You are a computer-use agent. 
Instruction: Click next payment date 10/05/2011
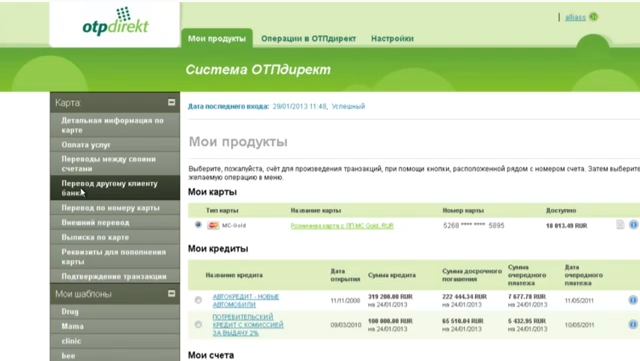579,325
